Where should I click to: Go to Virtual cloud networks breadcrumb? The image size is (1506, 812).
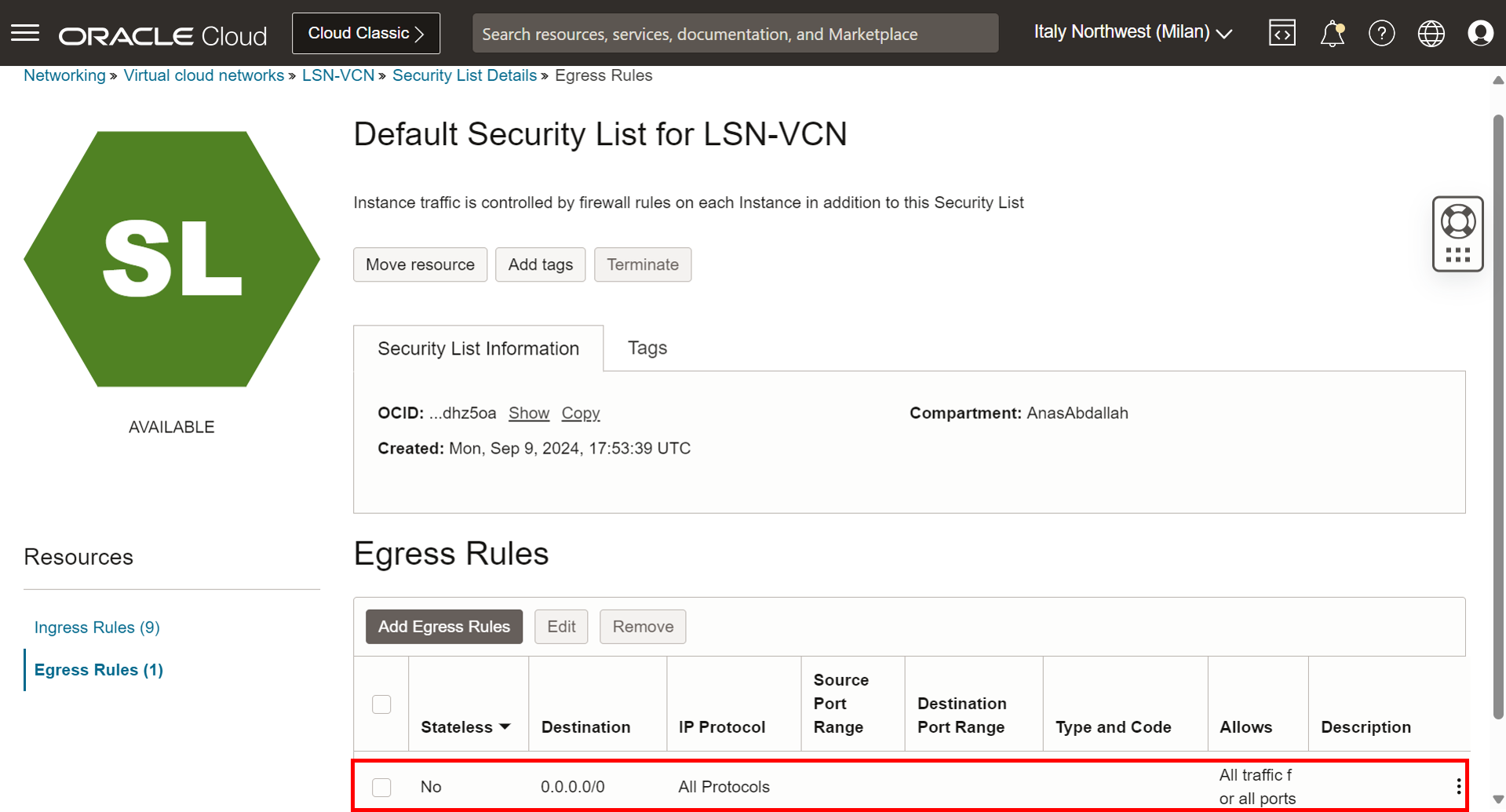pos(204,75)
